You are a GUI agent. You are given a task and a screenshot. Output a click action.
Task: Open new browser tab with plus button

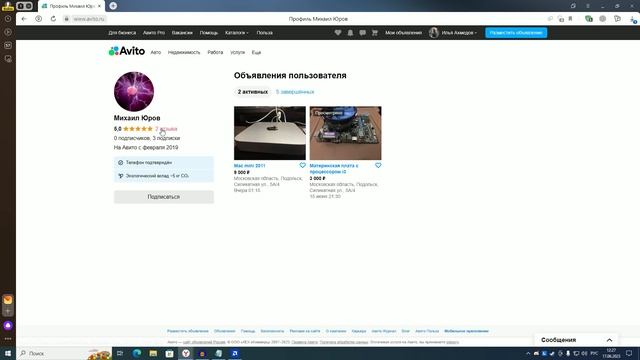click(113, 6)
